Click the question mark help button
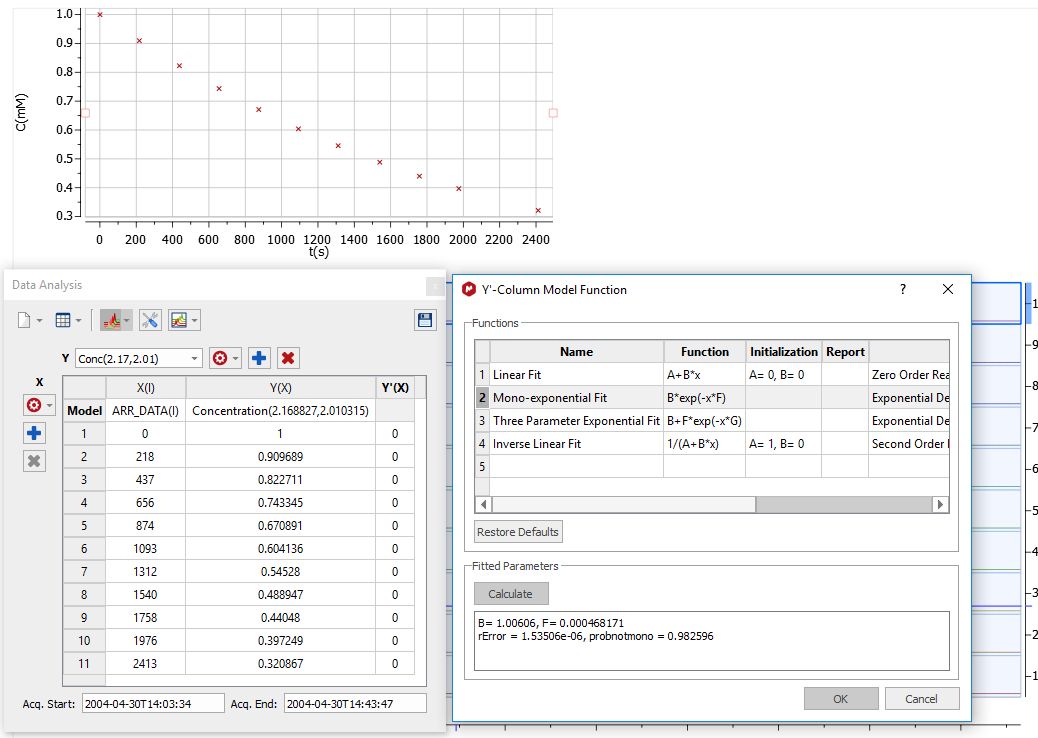Image resolution: width=1038 pixels, height=738 pixels. (902, 289)
